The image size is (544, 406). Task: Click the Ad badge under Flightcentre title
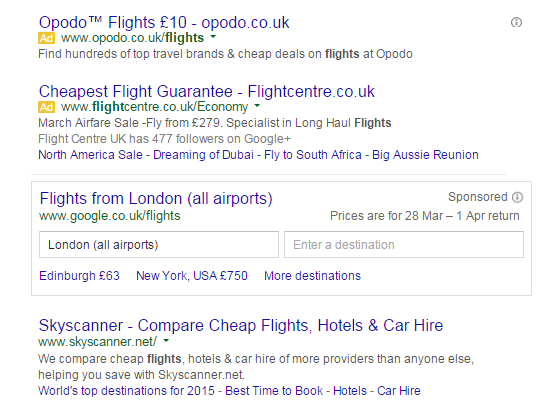point(46,107)
